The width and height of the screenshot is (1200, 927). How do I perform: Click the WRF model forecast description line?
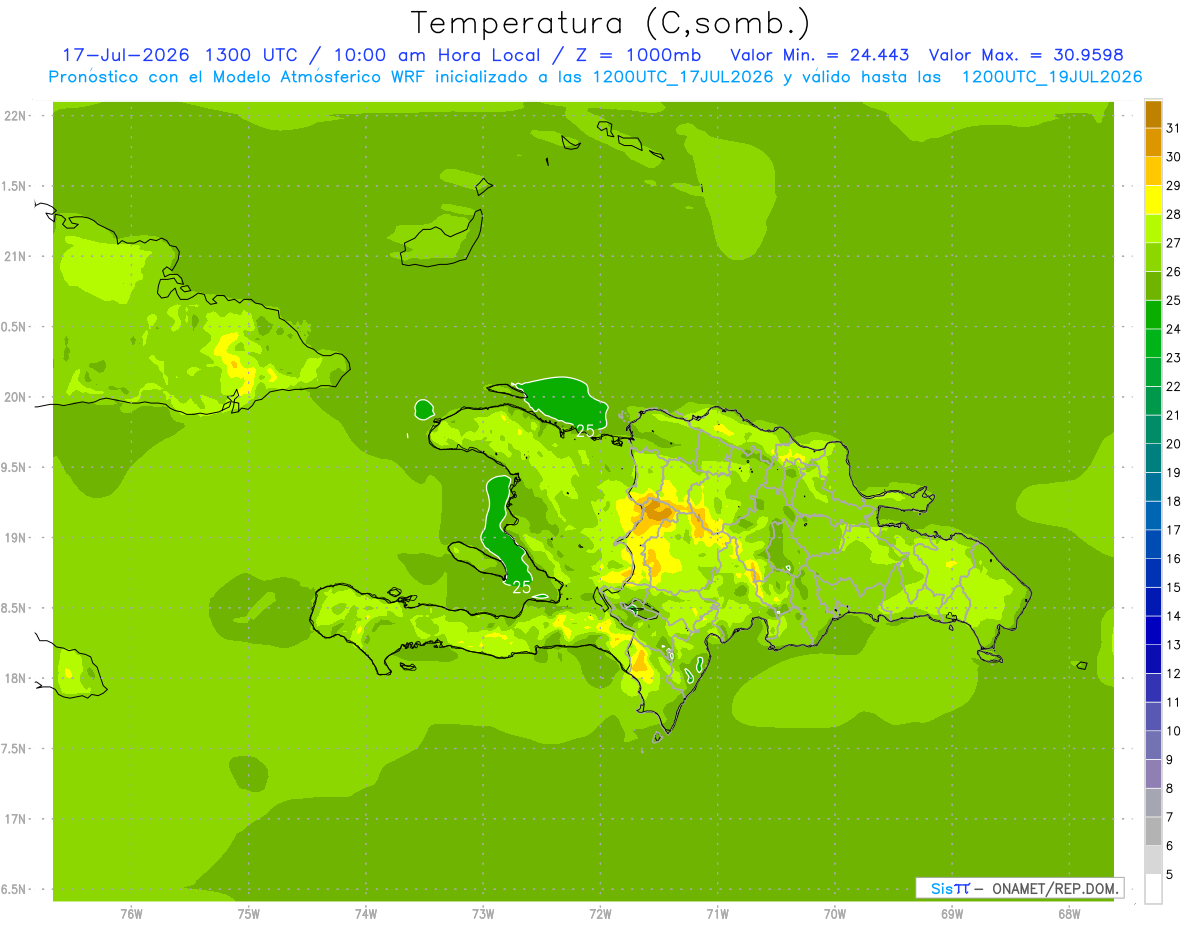pos(596,77)
